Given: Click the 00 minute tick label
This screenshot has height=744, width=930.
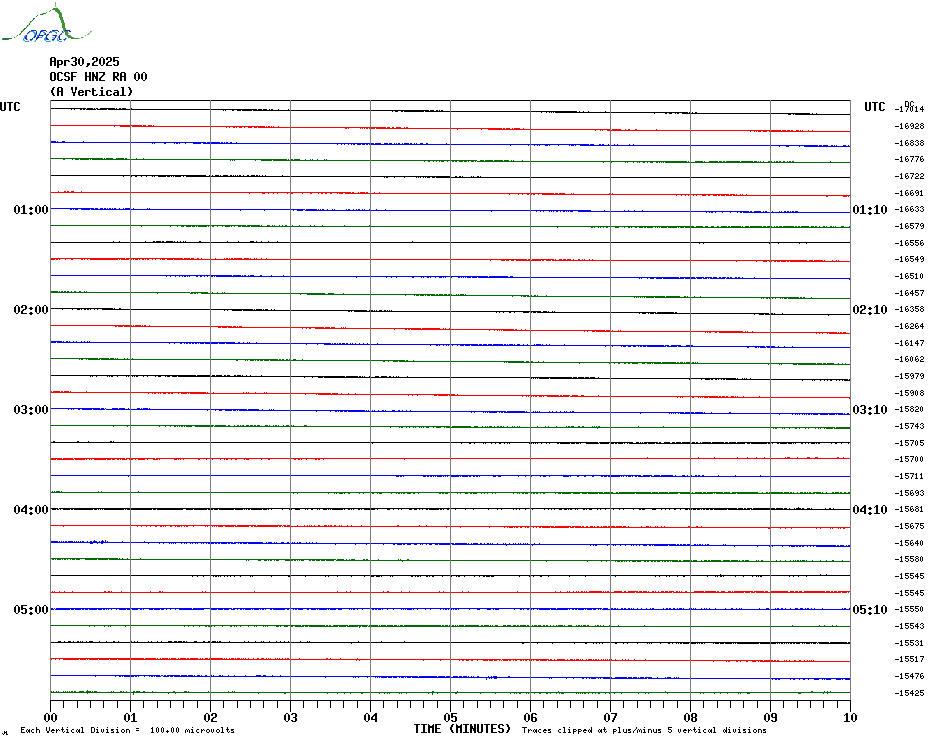Looking at the screenshot, I should 50,718.
